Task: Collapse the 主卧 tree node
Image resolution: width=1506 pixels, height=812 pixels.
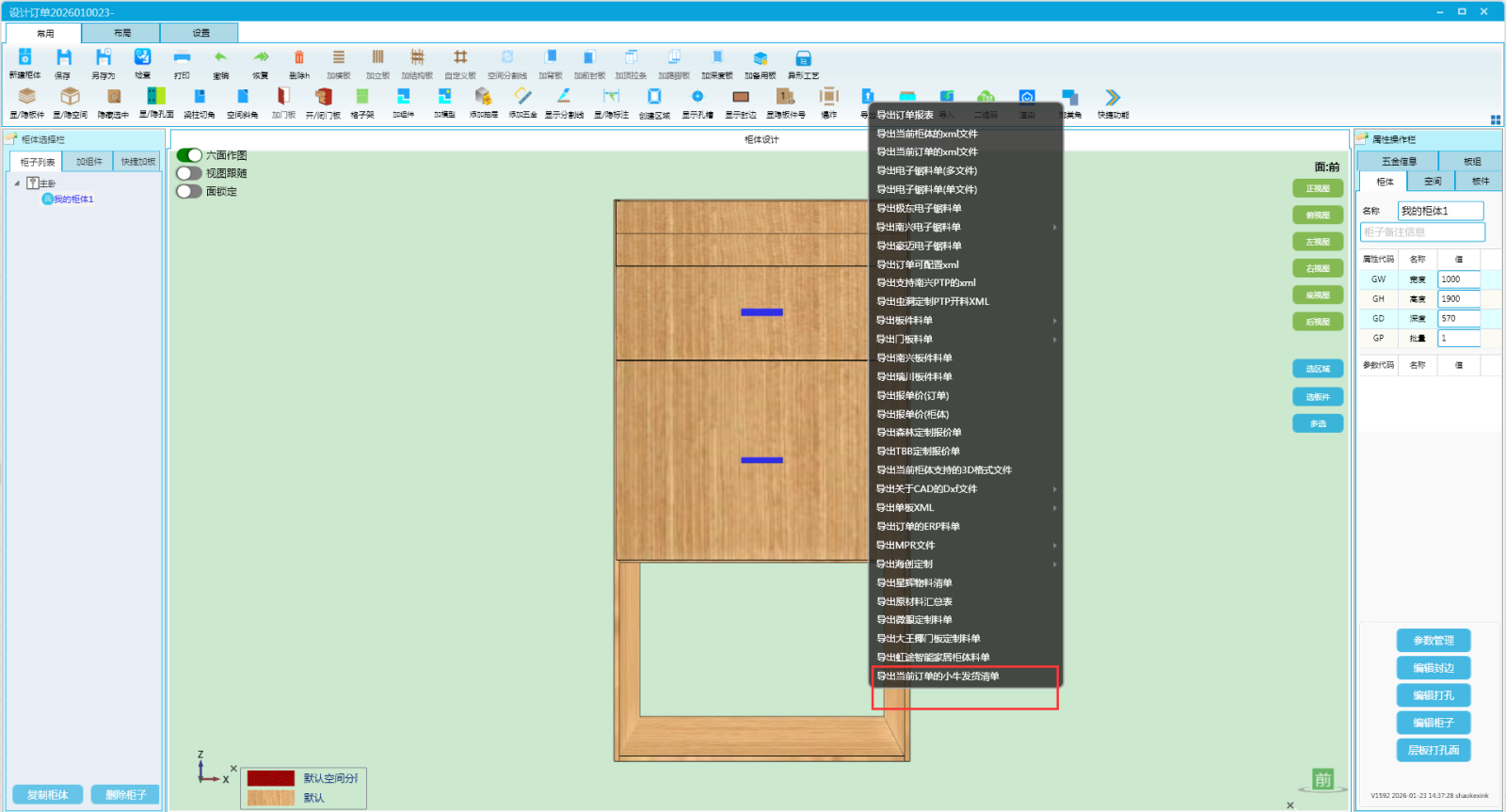Action: click(x=17, y=183)
